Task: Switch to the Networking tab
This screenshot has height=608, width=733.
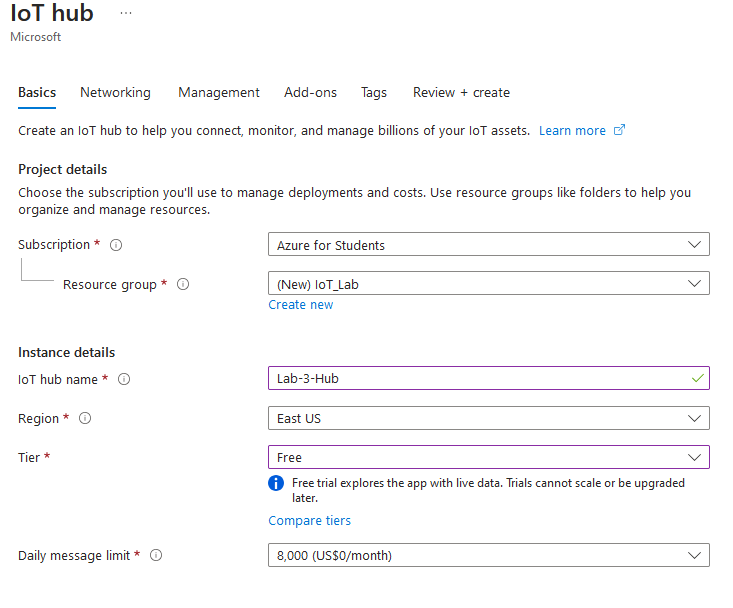Action: click(115, 92)
